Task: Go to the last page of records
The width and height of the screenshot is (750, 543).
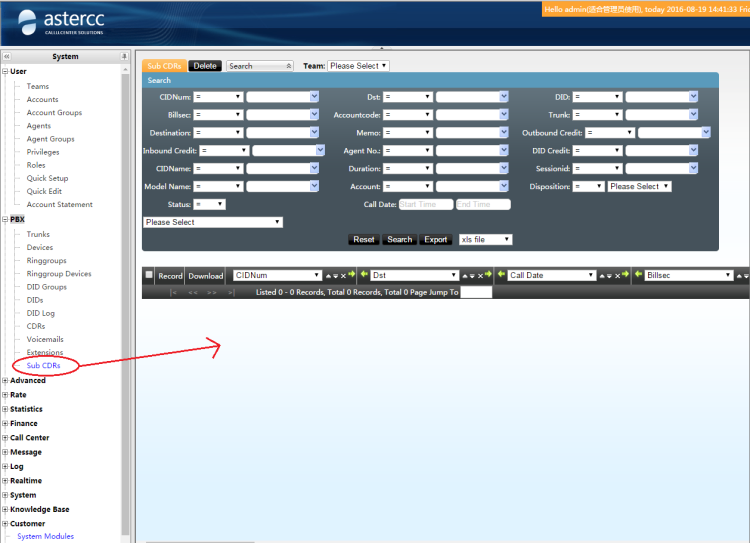Action: 230,293
